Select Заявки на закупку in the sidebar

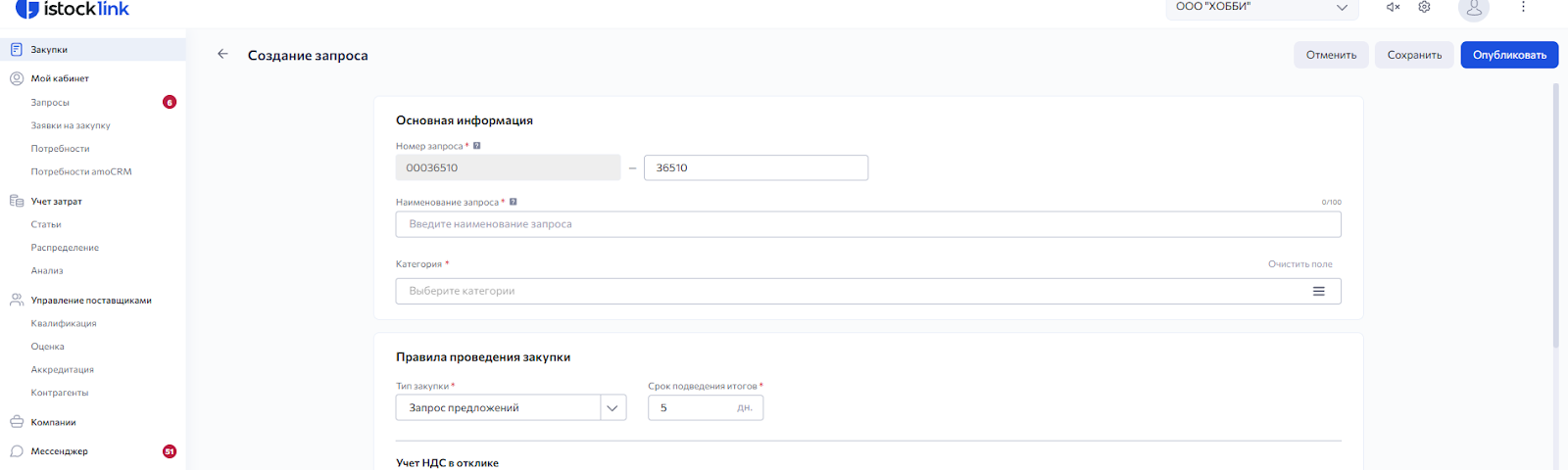pyautogui.click(x=71, y=125)
